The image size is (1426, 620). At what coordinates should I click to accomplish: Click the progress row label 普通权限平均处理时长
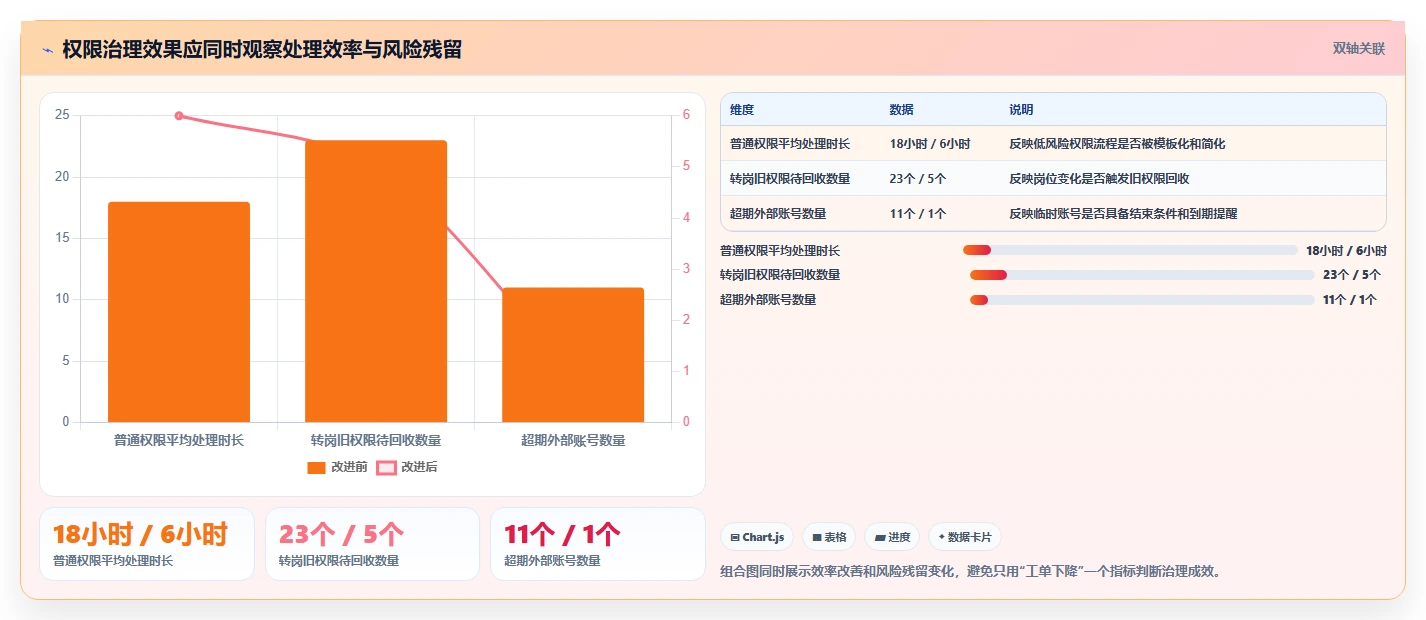coord(780,251)
